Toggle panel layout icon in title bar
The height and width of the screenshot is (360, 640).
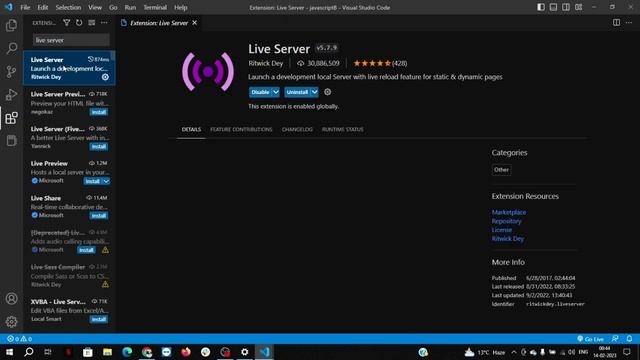pos(553,7)
